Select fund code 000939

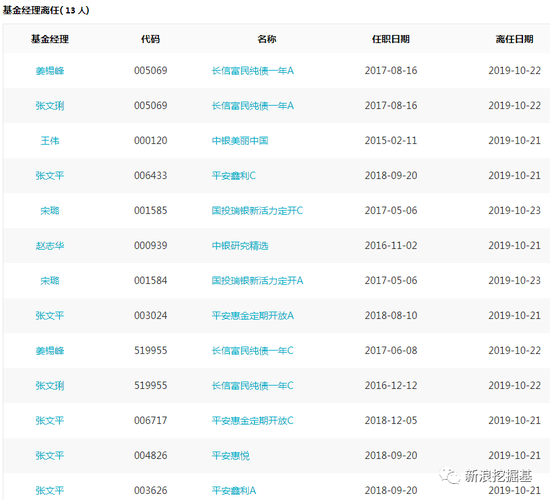(x=150, y=246)
